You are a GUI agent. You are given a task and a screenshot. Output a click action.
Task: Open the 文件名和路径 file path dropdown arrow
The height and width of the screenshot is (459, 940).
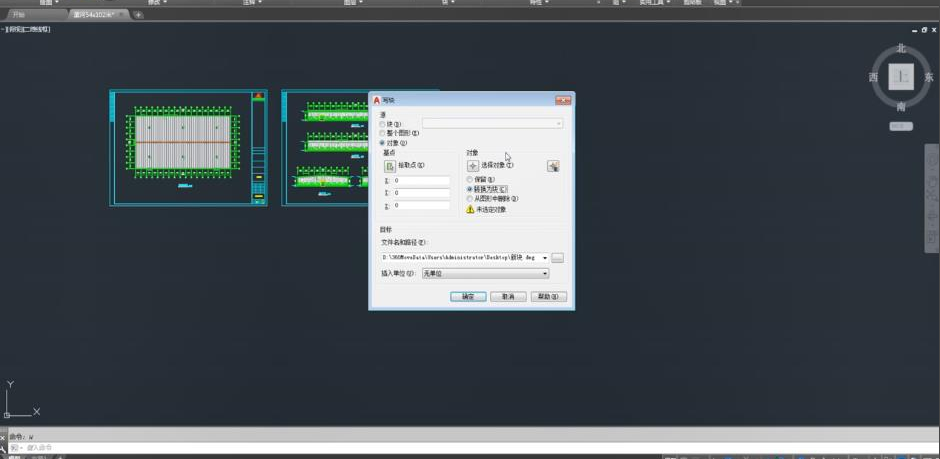(x=544, y=258)
